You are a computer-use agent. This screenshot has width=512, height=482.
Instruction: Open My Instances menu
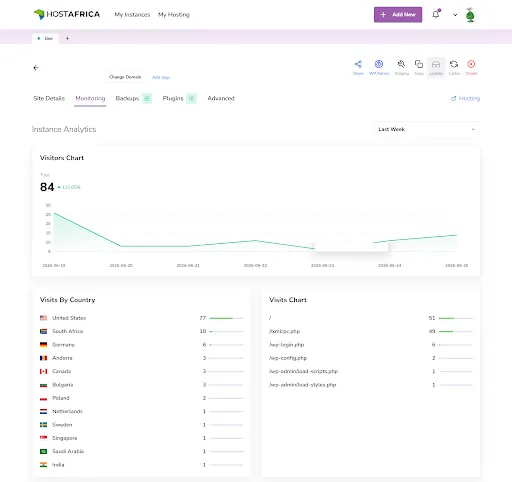pyautogui.click(x=132, y=15)
